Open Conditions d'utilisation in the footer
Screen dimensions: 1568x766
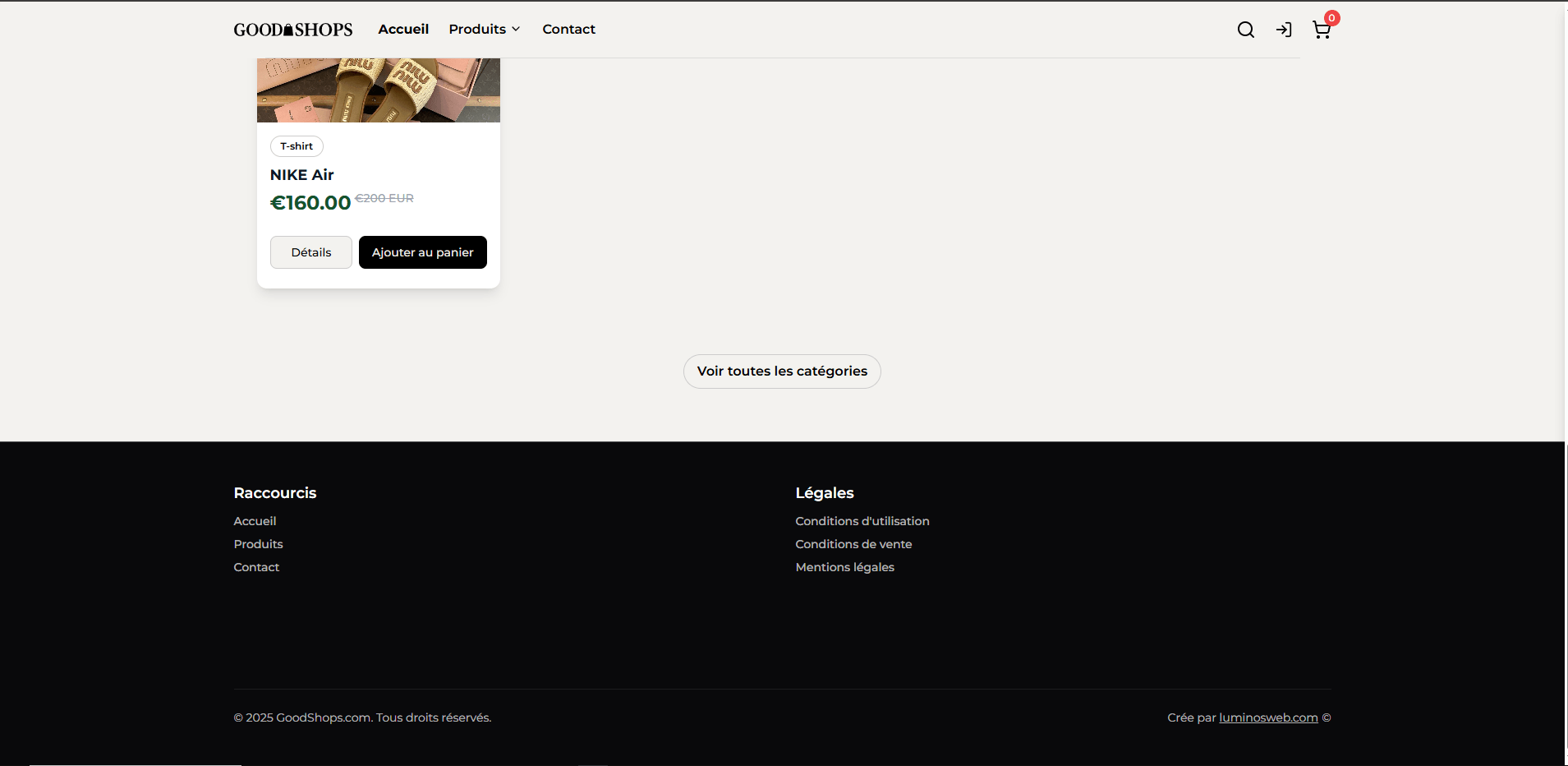[862, 520]
